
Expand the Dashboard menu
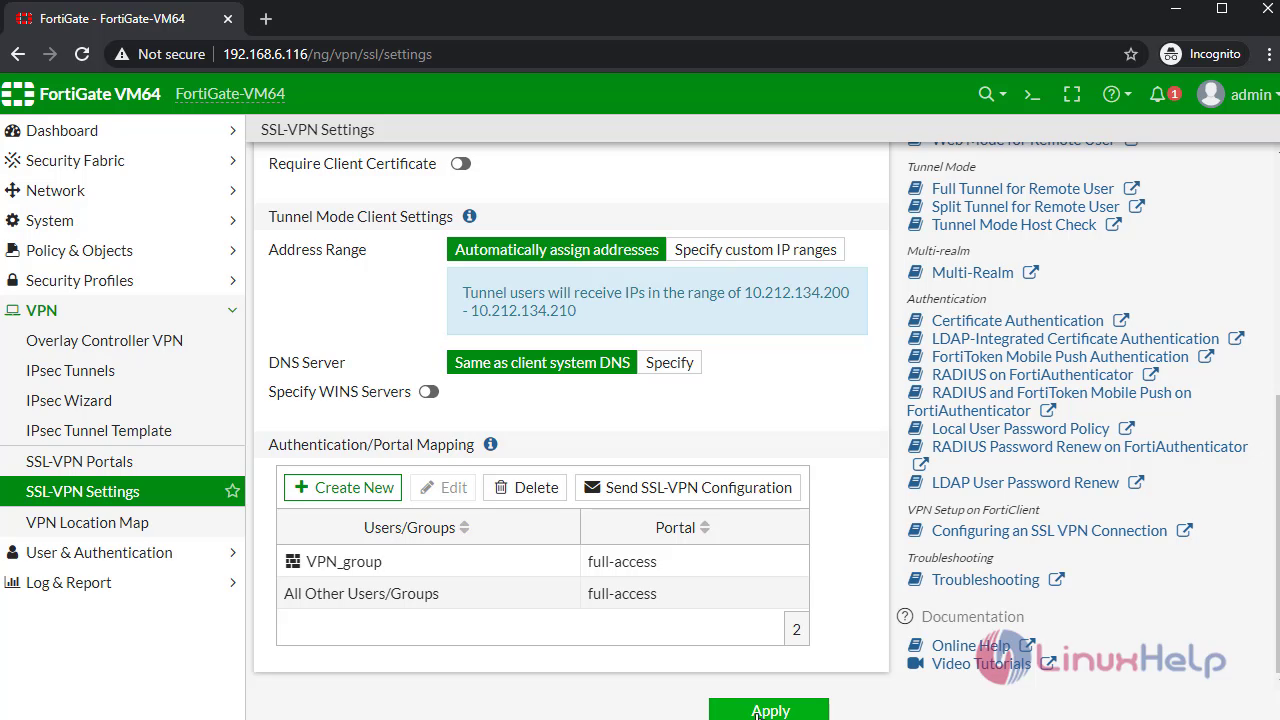tap(232, 130)
